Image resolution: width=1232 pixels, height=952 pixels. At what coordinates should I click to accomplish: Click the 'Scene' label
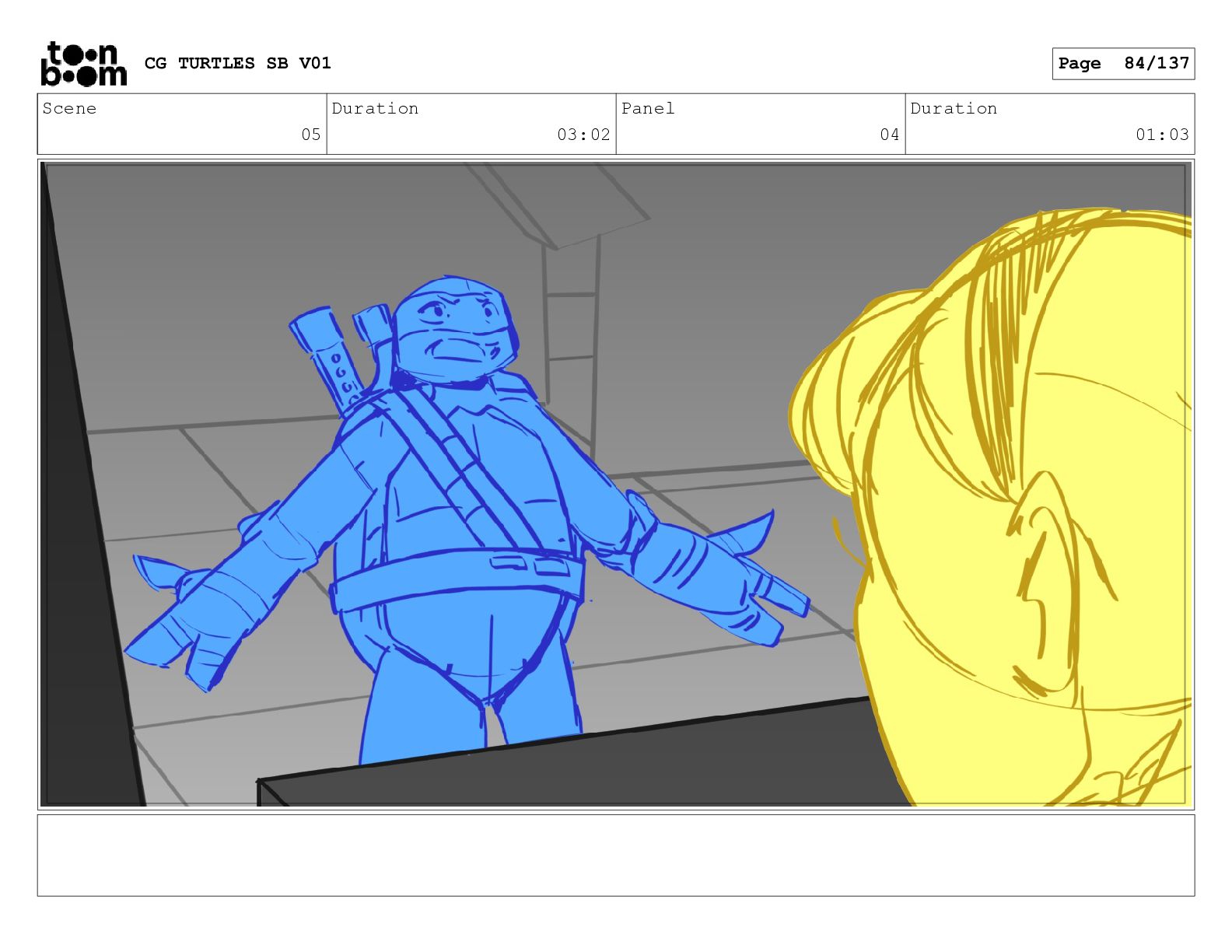tap(69, 109)
